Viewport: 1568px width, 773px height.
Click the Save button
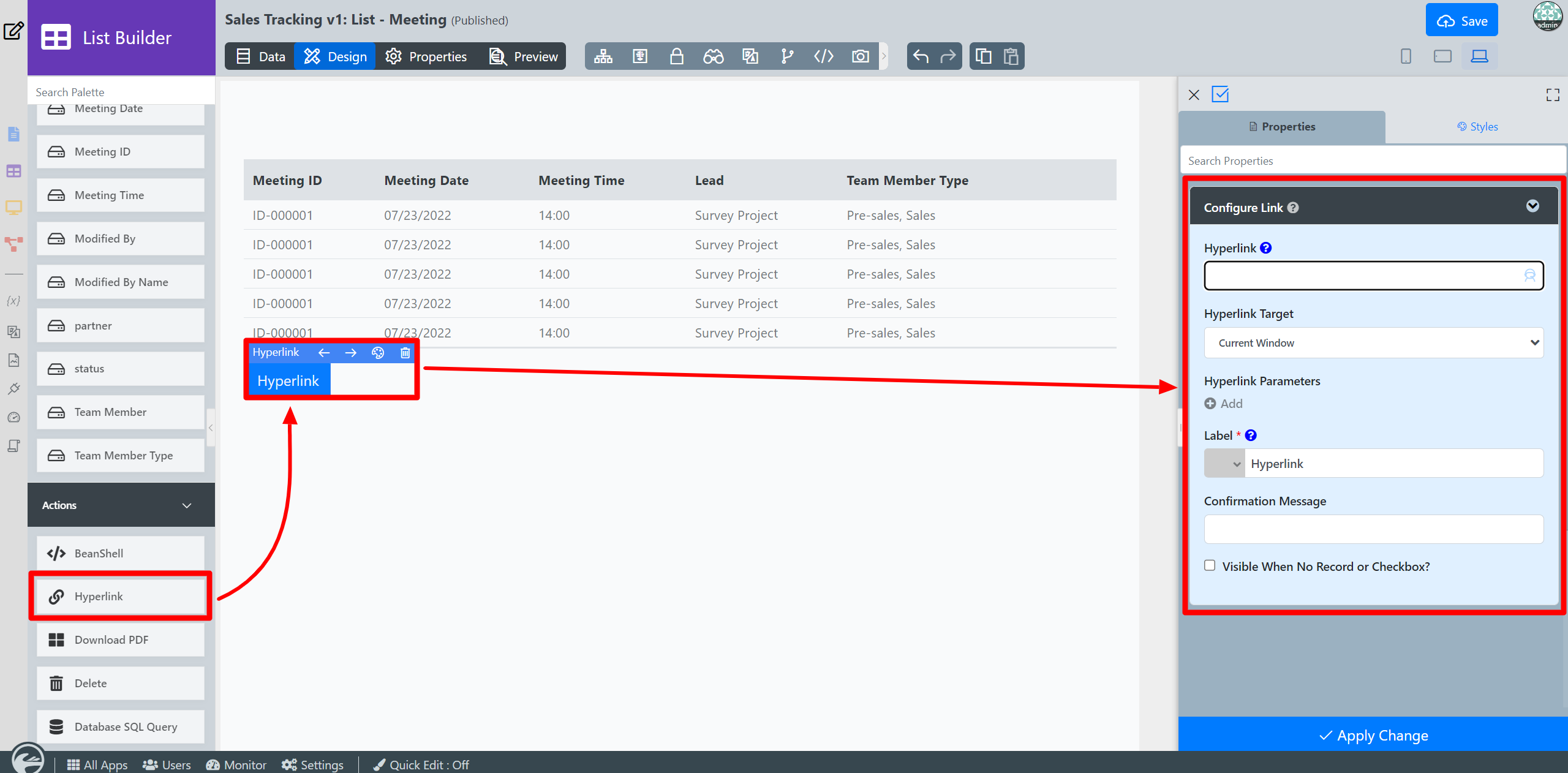click(1461, 21)
